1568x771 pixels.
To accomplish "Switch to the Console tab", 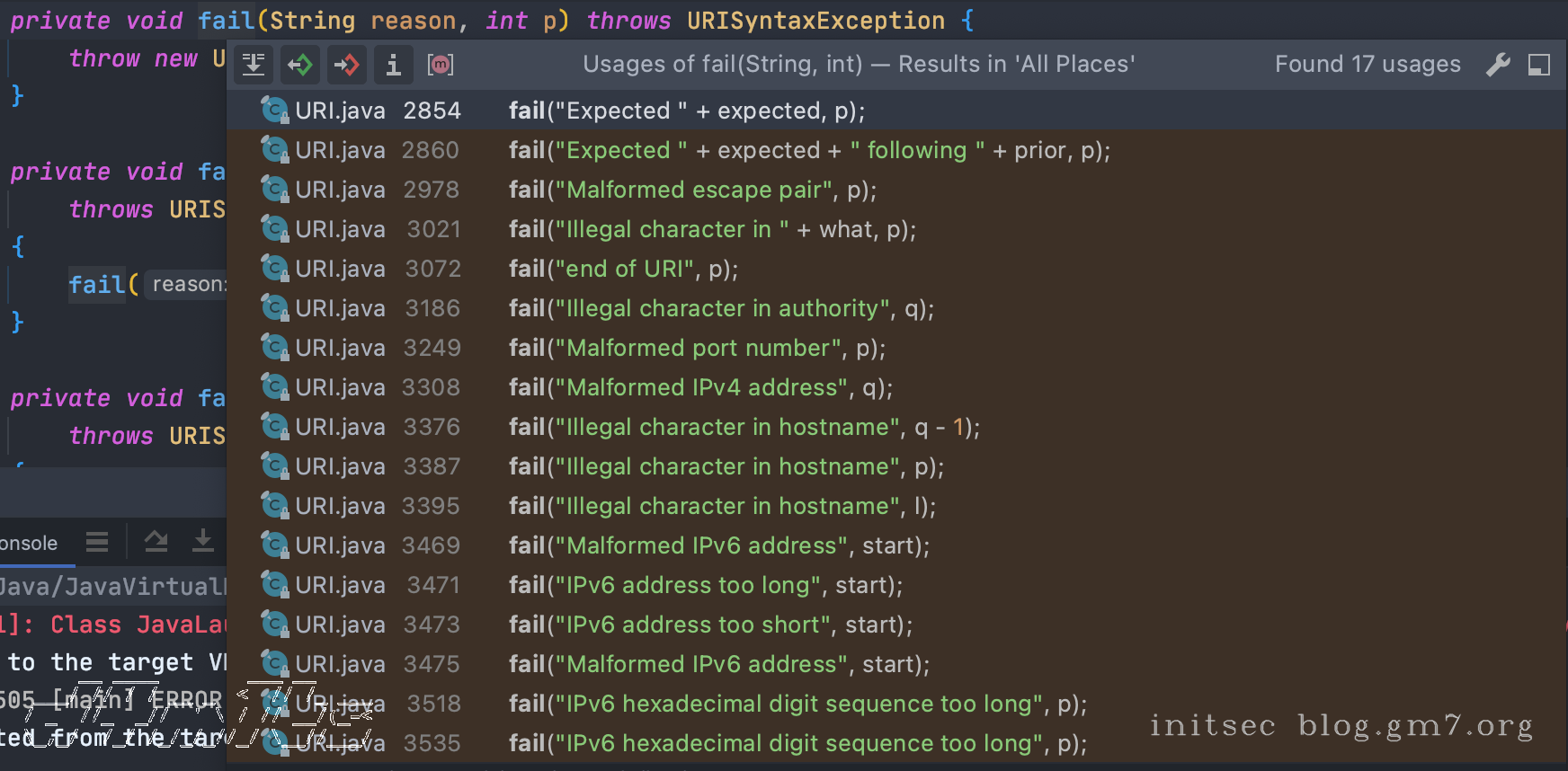I will tap(30, 543).
